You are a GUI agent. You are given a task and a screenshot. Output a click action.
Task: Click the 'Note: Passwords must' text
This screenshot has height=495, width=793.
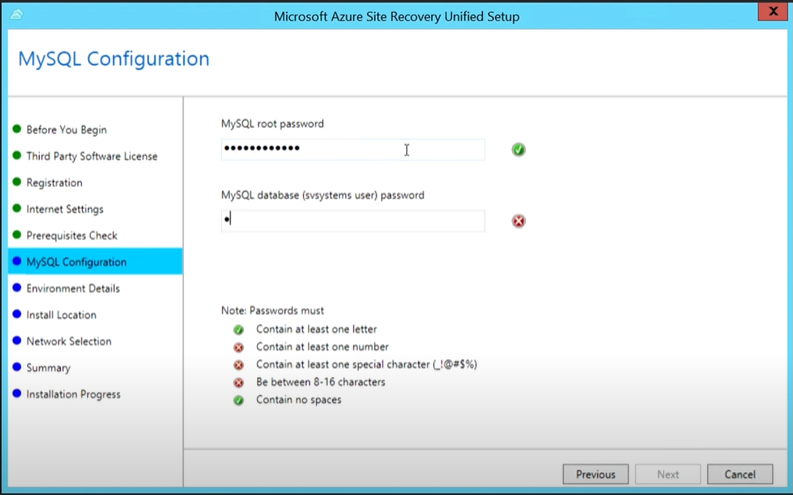[x=272, y=310]
